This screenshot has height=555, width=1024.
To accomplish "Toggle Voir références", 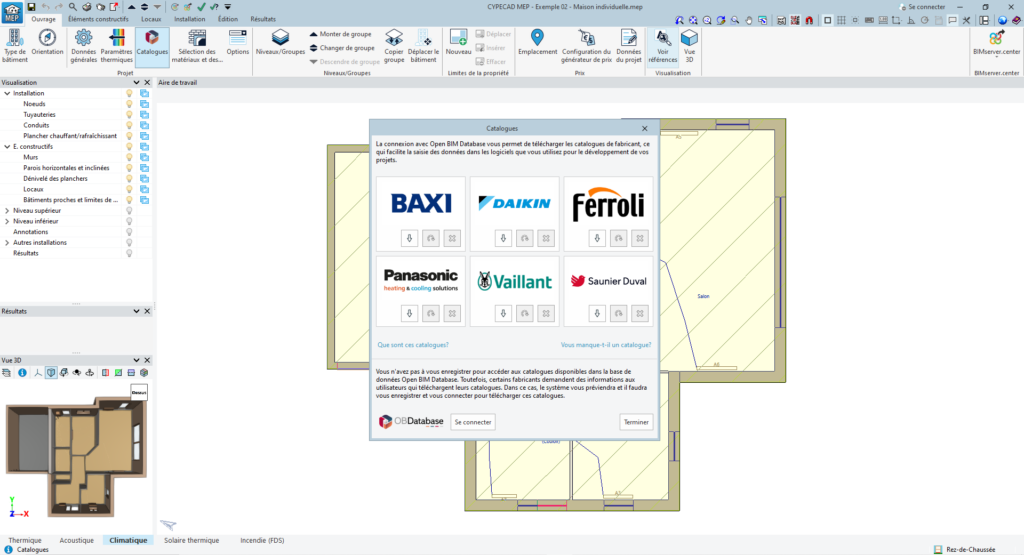I will [x=663, y=46].
